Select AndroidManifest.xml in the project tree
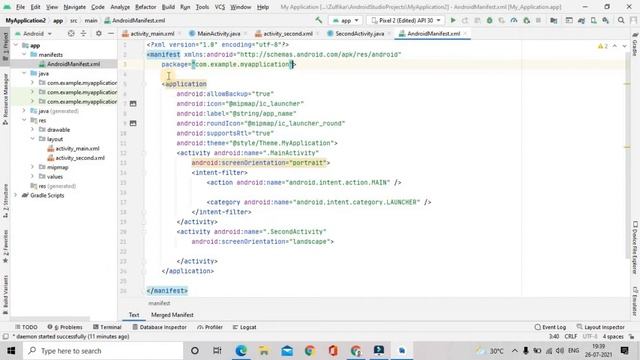The height and width of the screenshot is (360, 640). (73, 64)
